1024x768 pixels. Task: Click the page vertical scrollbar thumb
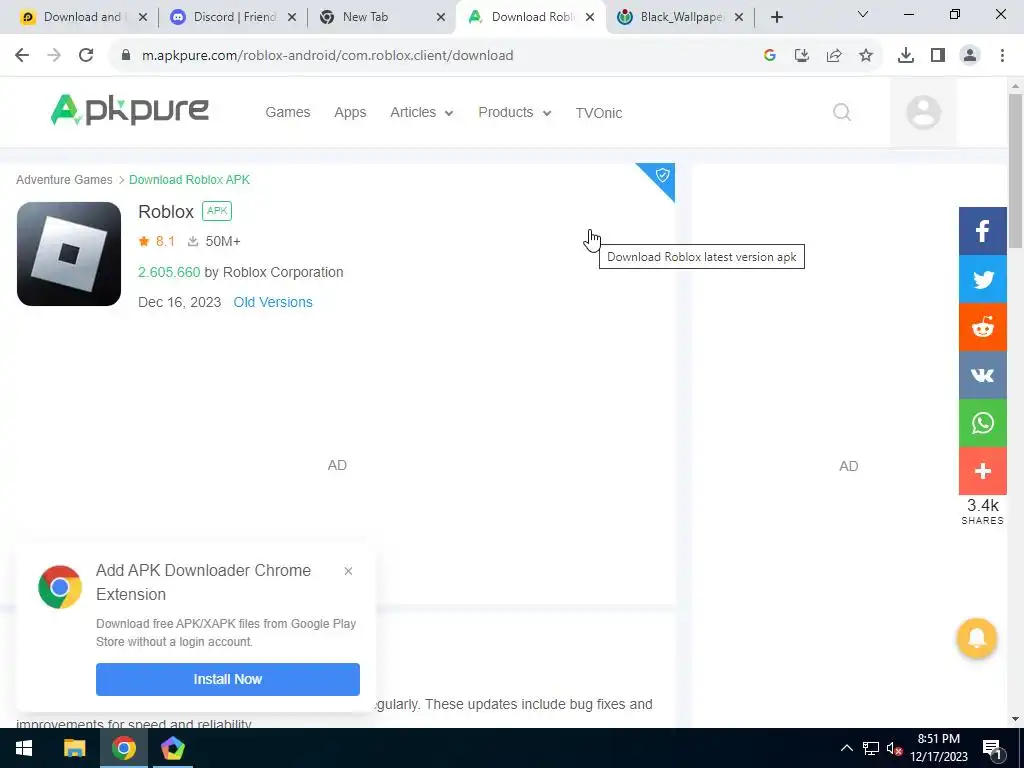point(1015,171)
